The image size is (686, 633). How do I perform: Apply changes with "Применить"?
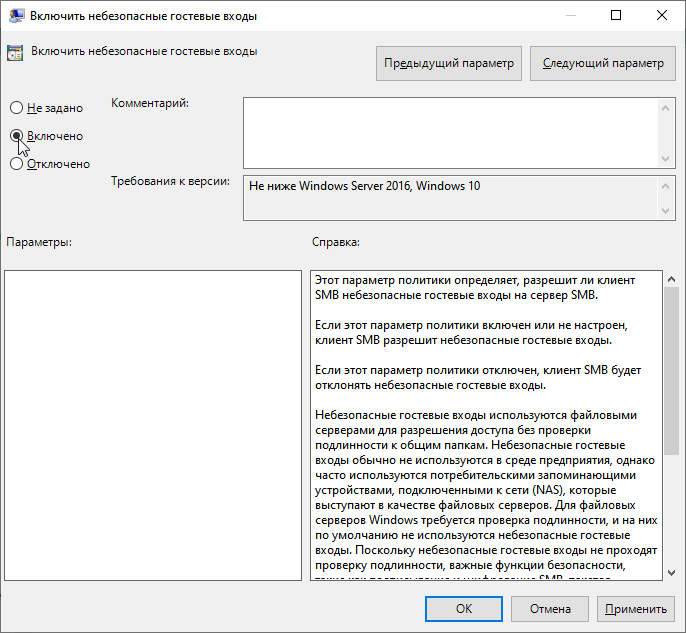(634, 608)
